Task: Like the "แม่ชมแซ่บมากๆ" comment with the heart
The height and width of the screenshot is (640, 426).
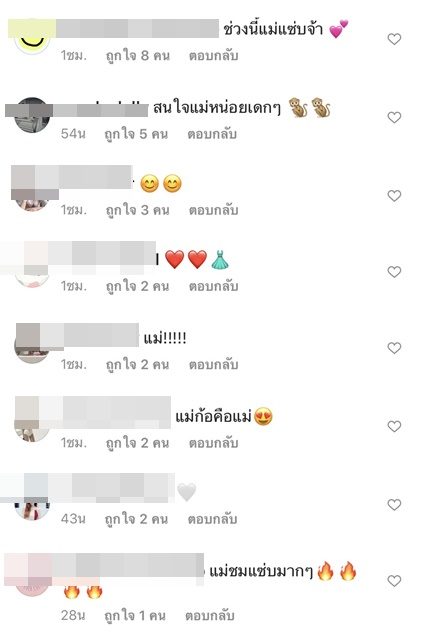Action: (x=394, y=581)
